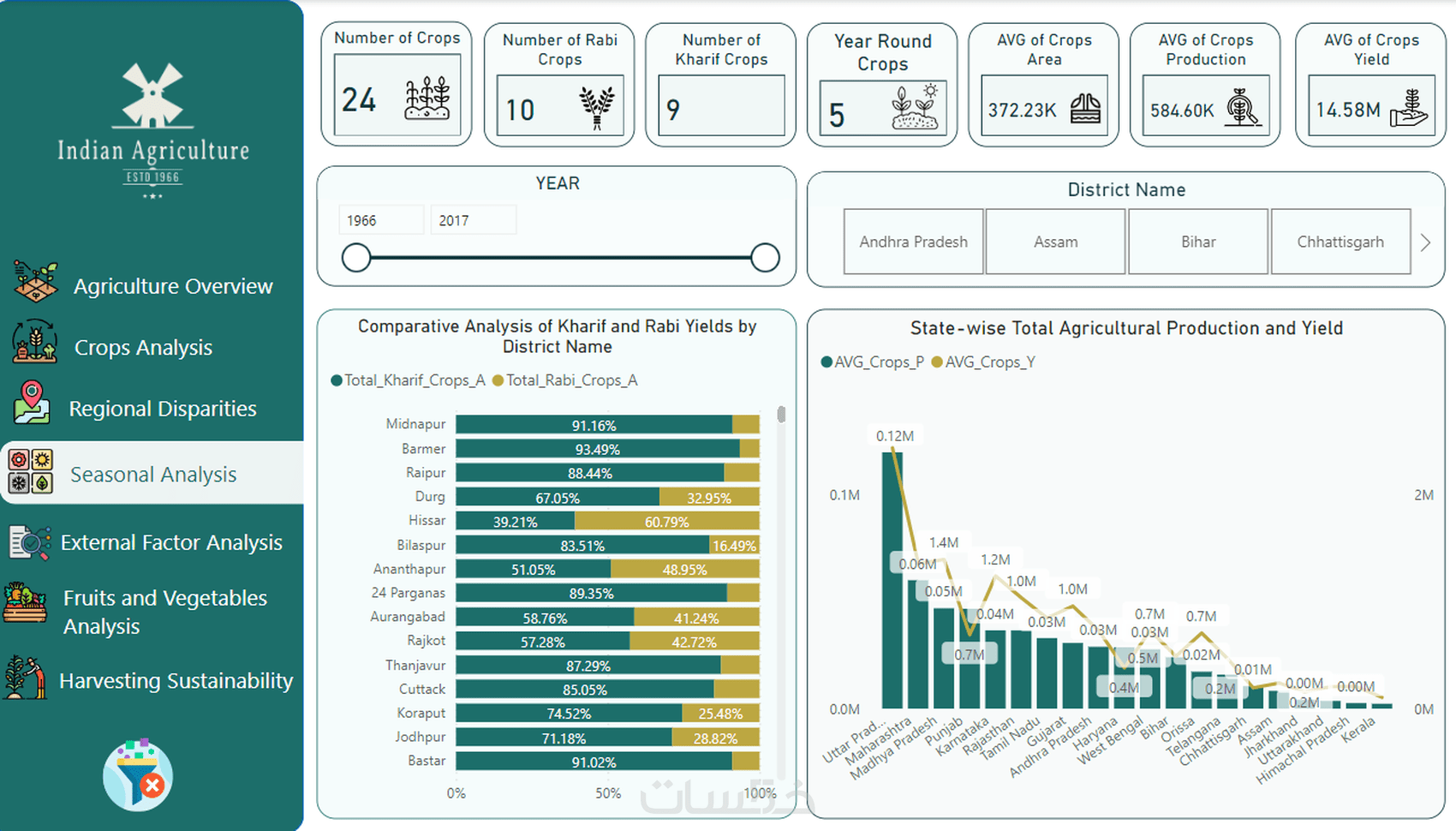Click the right handle of the YEAR slider

(765, 258)
